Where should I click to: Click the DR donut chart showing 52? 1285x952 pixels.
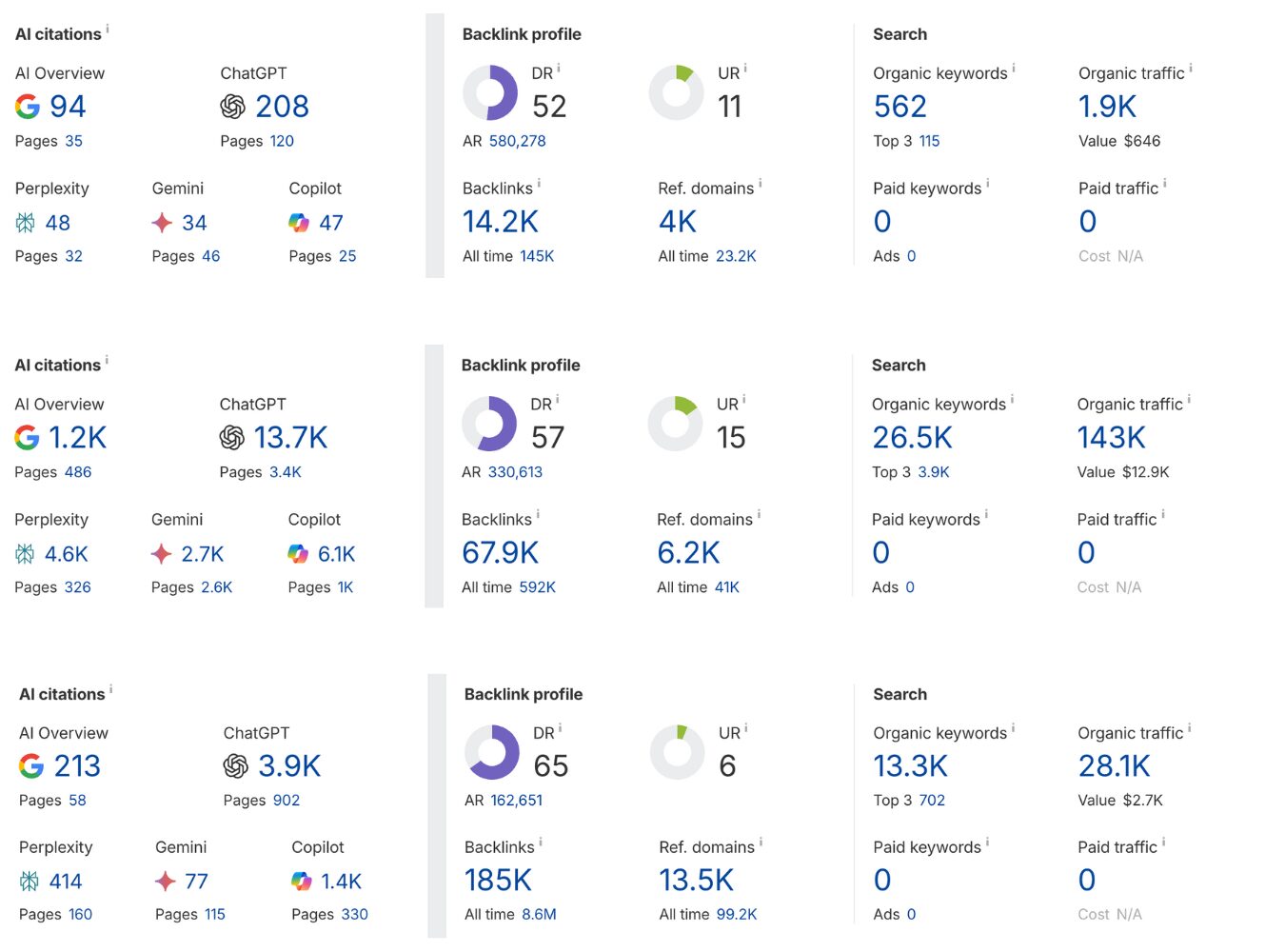point(490,92)
